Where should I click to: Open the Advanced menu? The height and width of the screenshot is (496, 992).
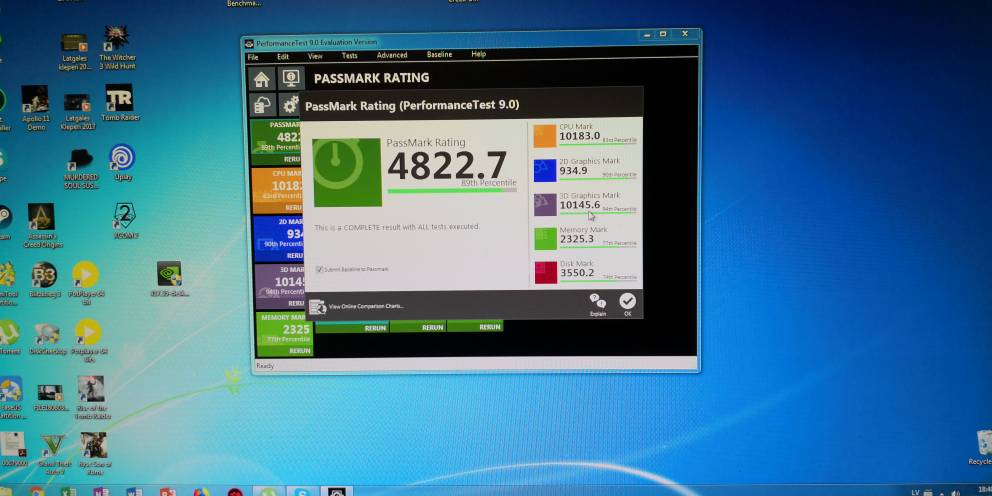pyautogui.click(x=392, y=55)
